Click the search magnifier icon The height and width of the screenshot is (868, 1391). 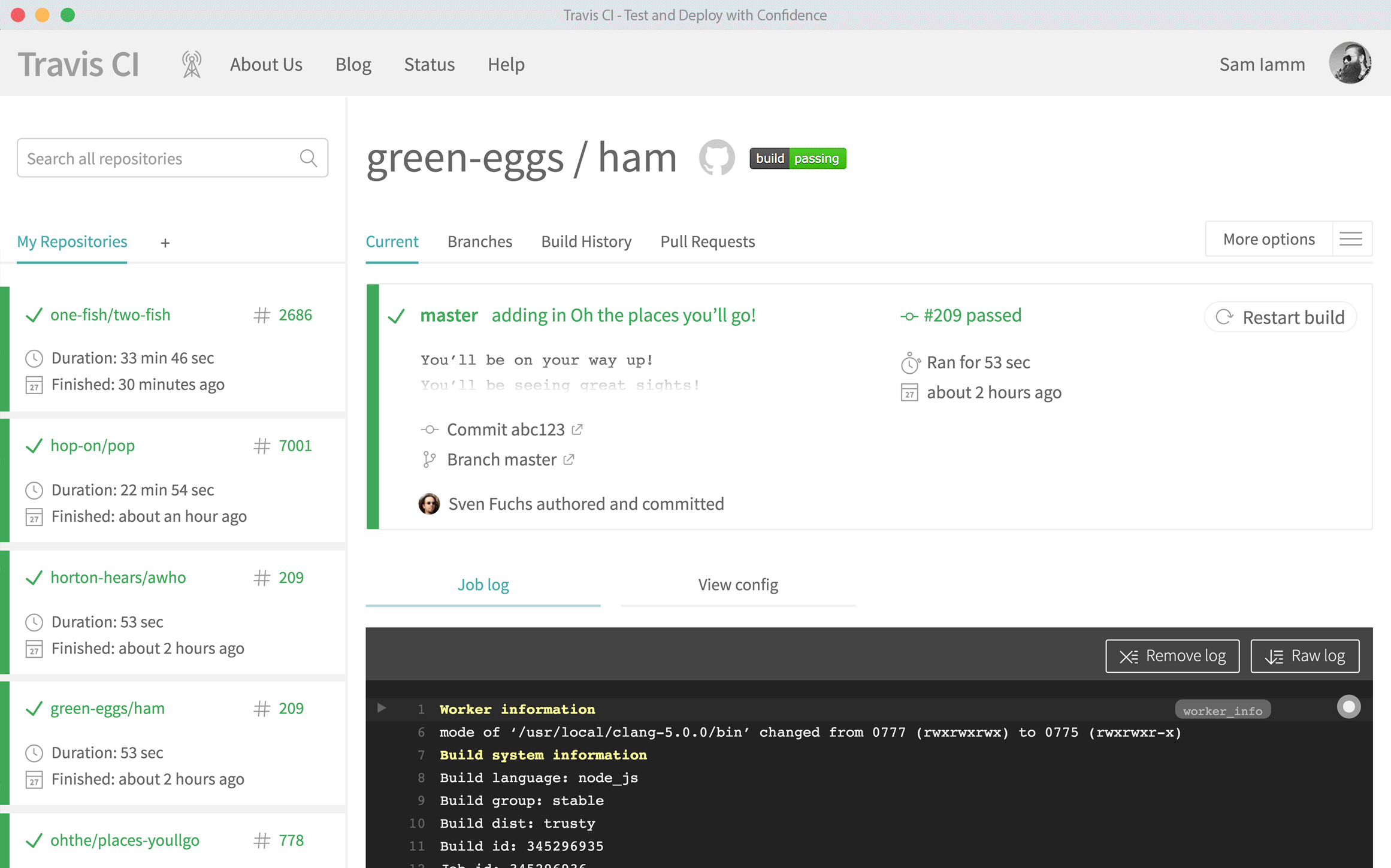point(308,158)
